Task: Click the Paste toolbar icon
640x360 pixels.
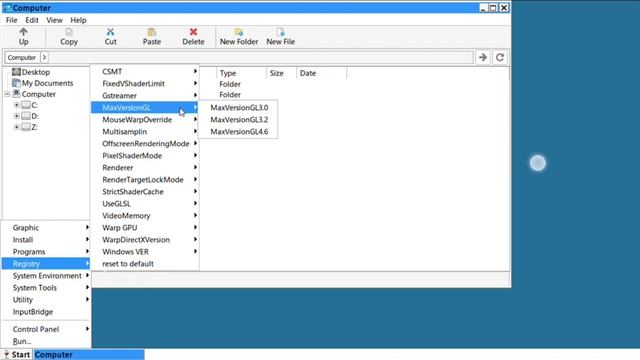Action: point(151,32)
